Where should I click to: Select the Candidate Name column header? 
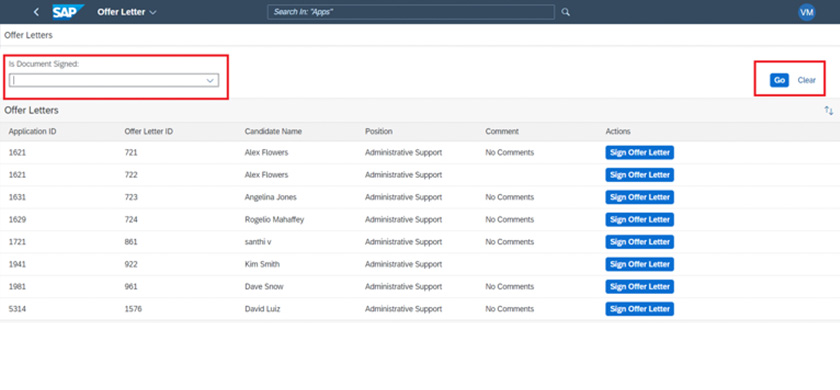tap(273, 131)
